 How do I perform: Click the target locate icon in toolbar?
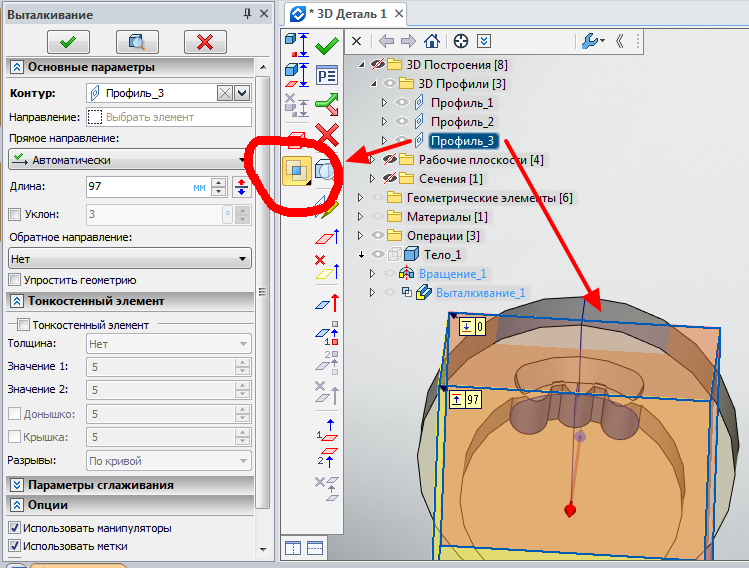point(460,41)
